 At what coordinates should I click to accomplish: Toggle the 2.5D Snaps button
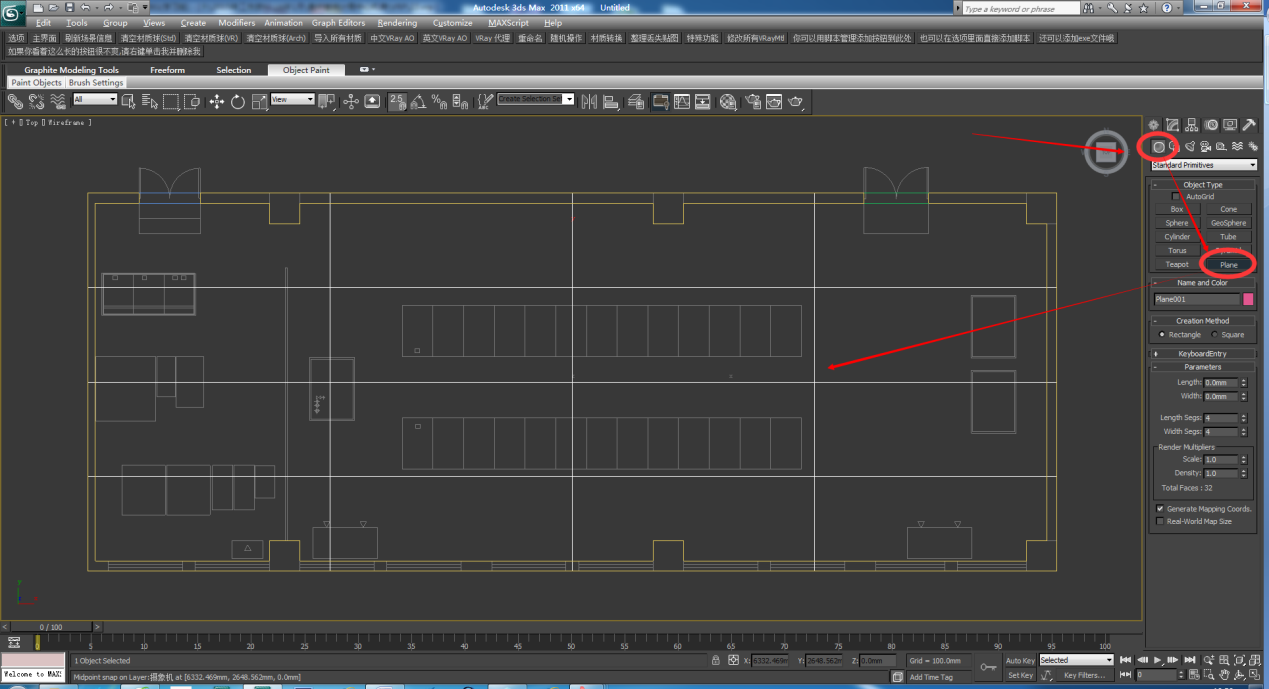pyautogui.click(x=397, y=101)
